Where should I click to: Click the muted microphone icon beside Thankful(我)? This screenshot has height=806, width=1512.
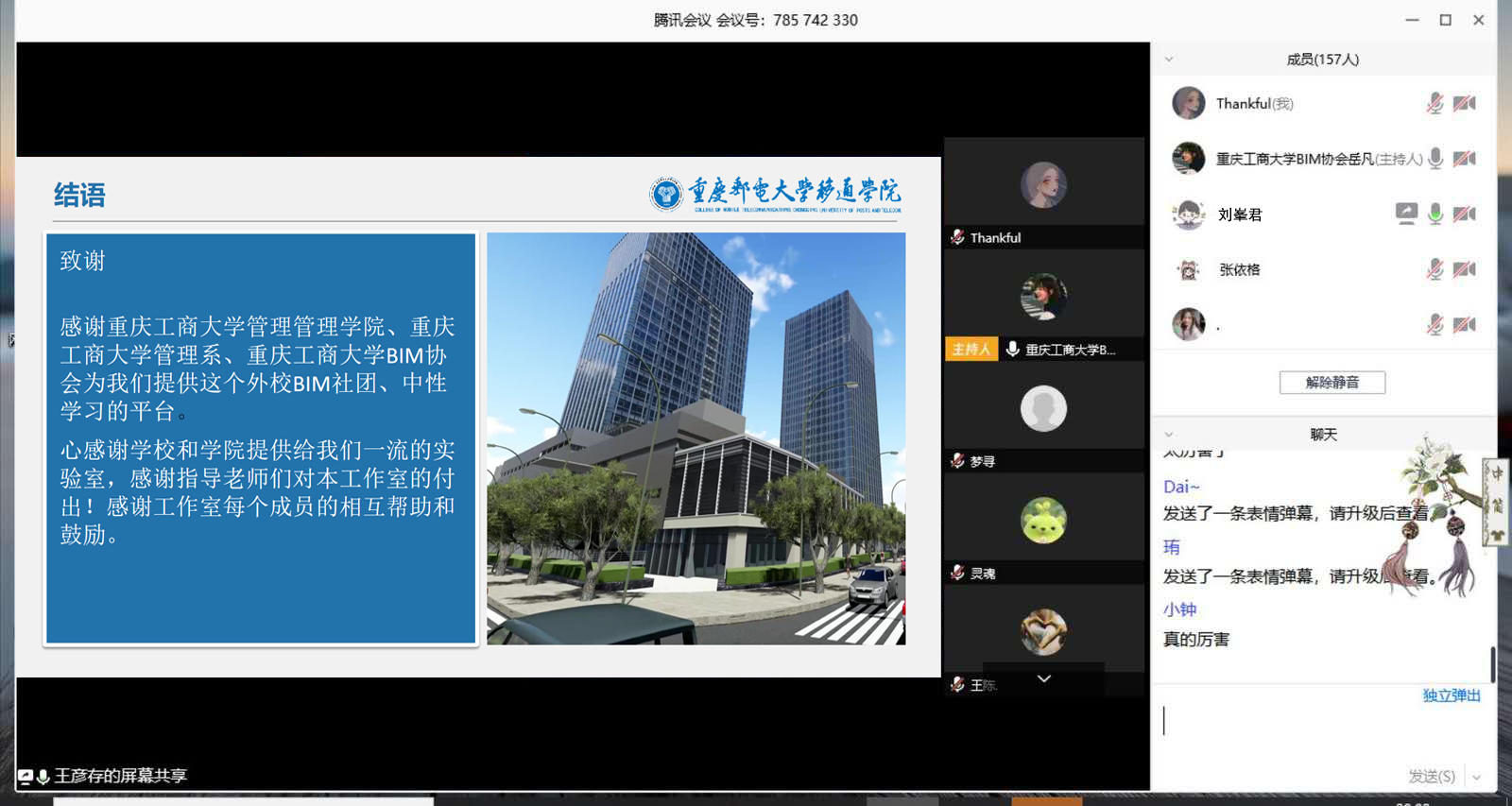[1435, 103]
